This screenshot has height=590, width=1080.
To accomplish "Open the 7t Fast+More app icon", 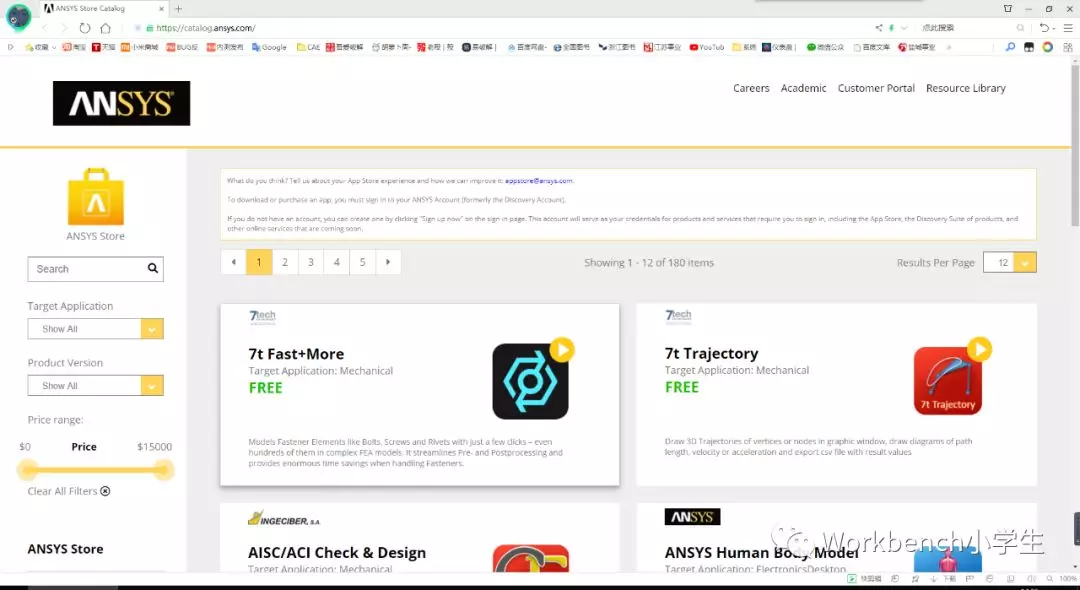I will (x=530, y=381).
